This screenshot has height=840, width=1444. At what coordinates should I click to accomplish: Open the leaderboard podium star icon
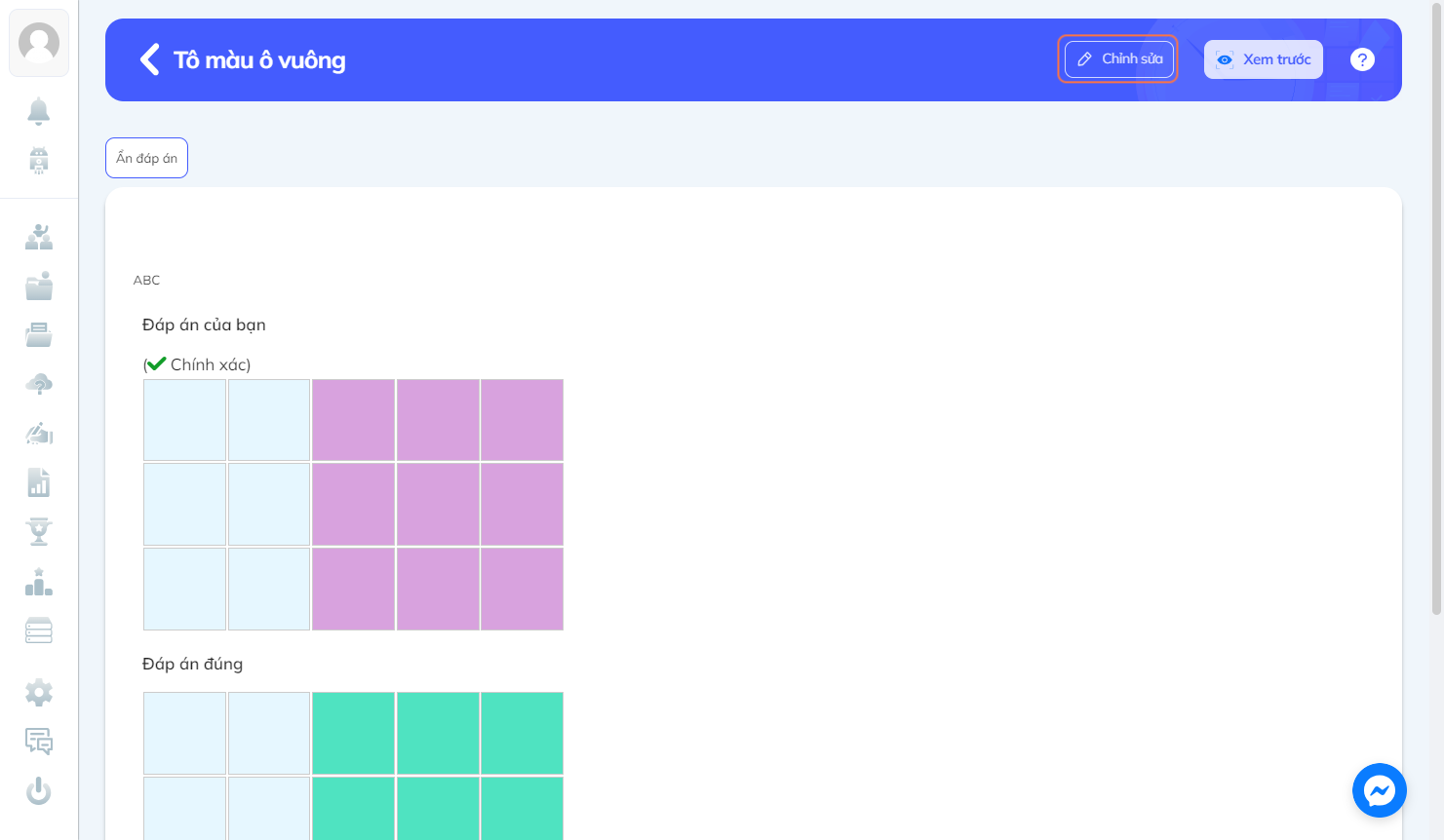39,582
